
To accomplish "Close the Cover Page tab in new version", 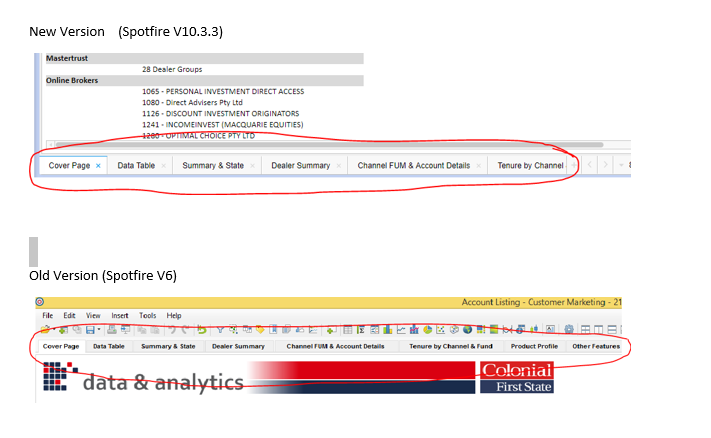I will pos(98,165).
